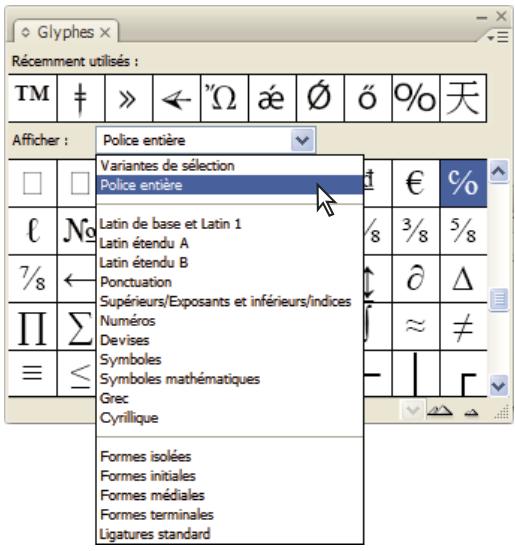Choose the accented Ø glyph in recents
Viewport: 515px width, 551px height.
tap(320, 98)
